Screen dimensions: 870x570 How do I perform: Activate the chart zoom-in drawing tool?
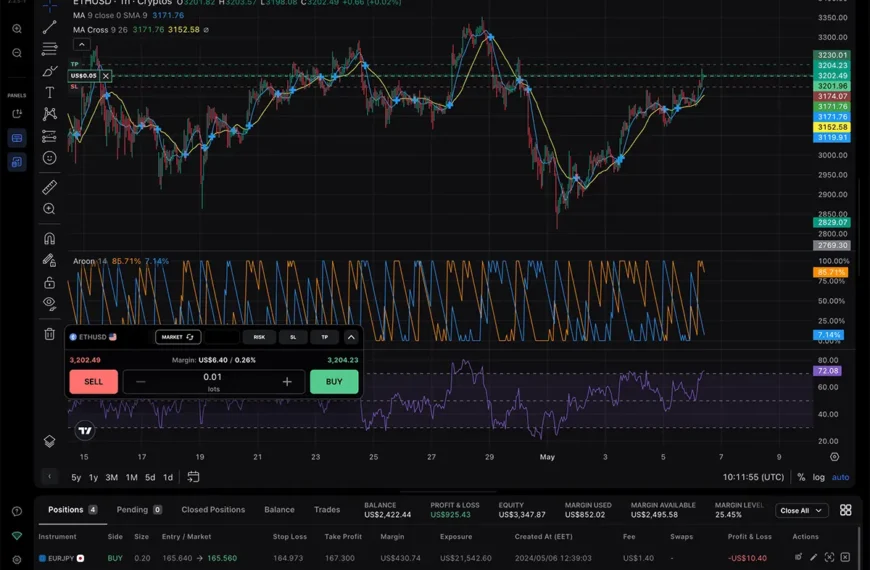(x=49, y=209)
